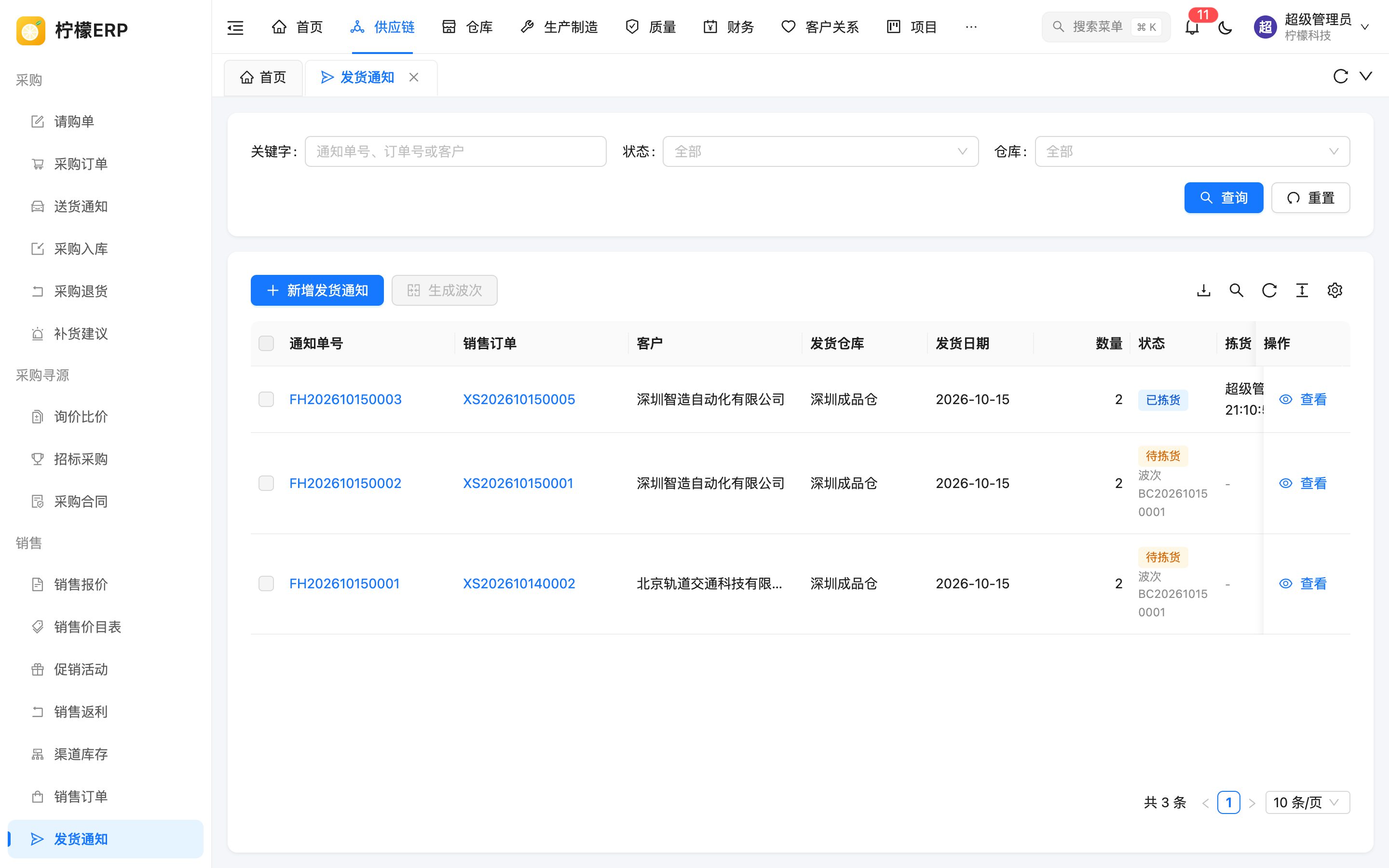Open 招标采购 in sidebar

tap(106, 459)
